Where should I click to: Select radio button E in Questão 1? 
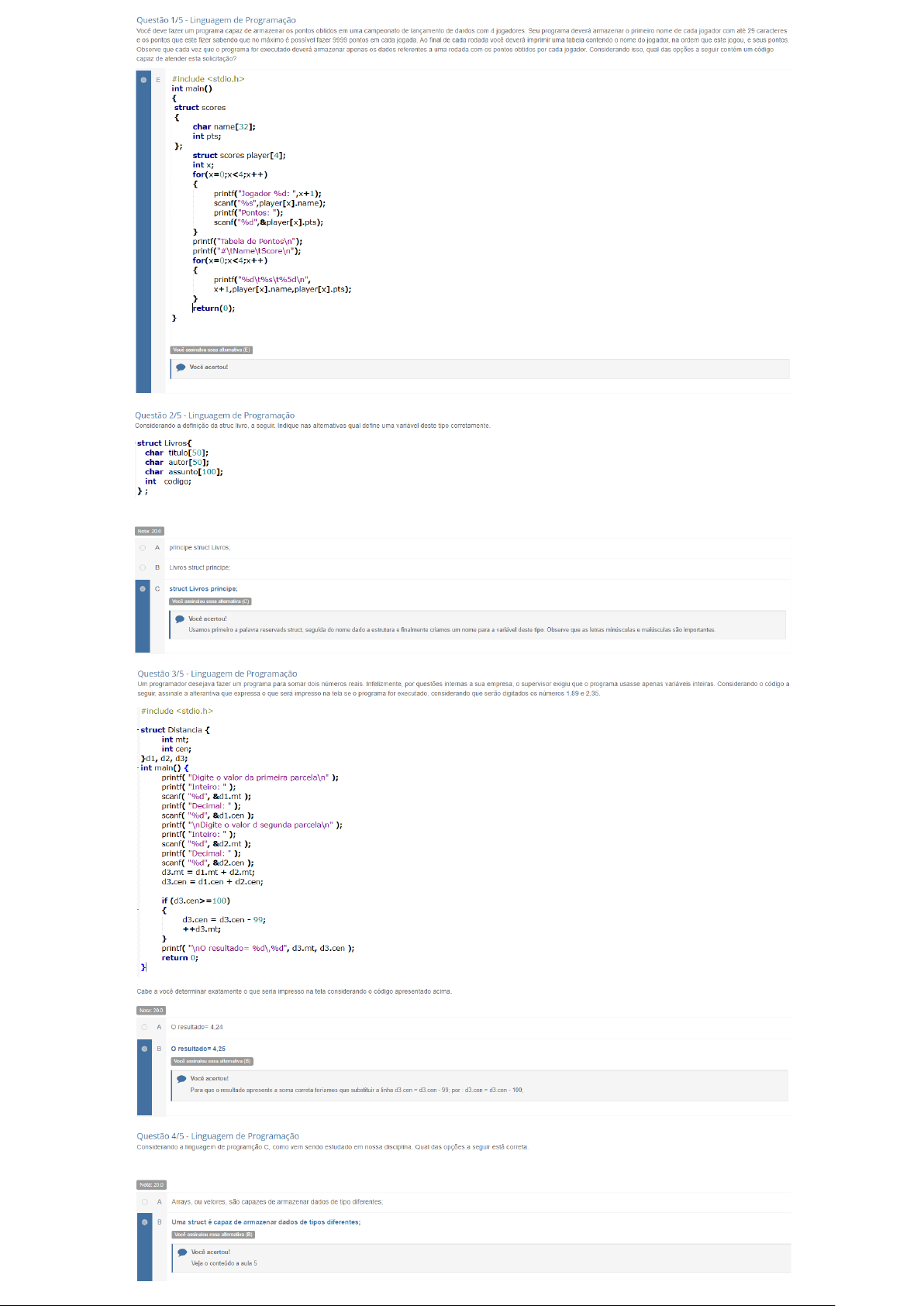tap(143, 80)
